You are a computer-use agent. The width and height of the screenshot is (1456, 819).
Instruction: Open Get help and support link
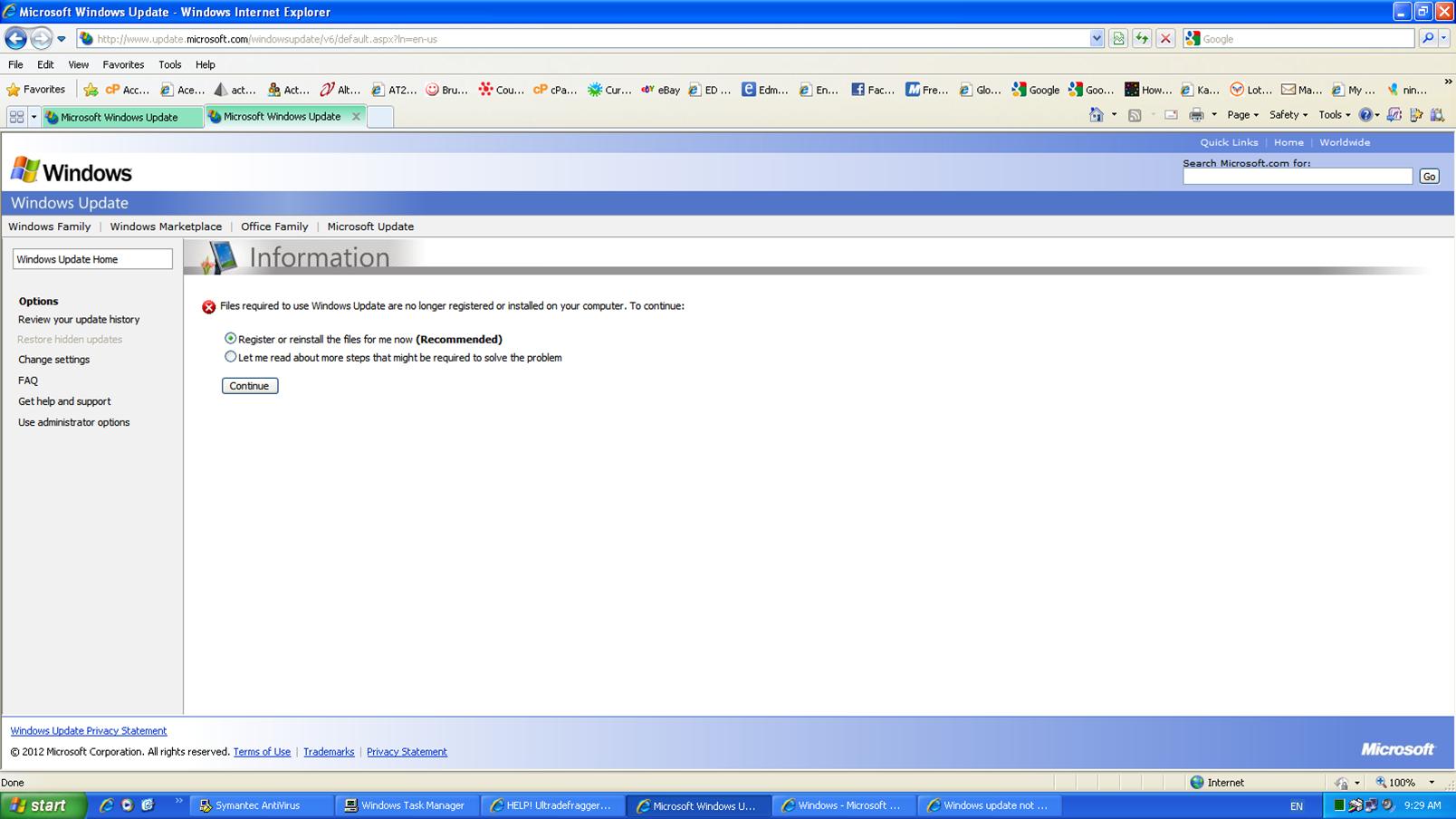pos(64,401)
